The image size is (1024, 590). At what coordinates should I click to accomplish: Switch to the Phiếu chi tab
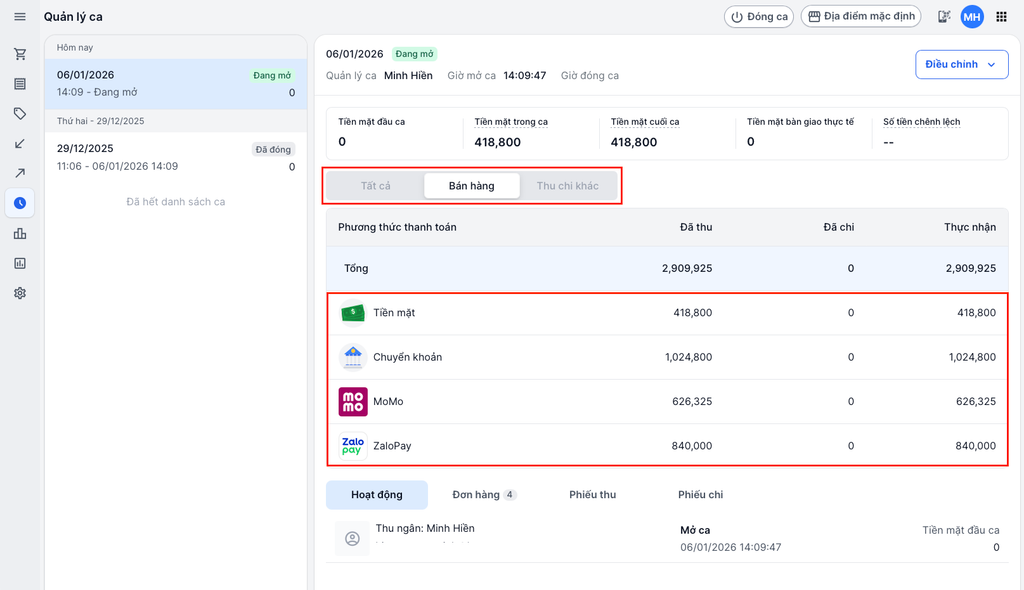point(700,495)
